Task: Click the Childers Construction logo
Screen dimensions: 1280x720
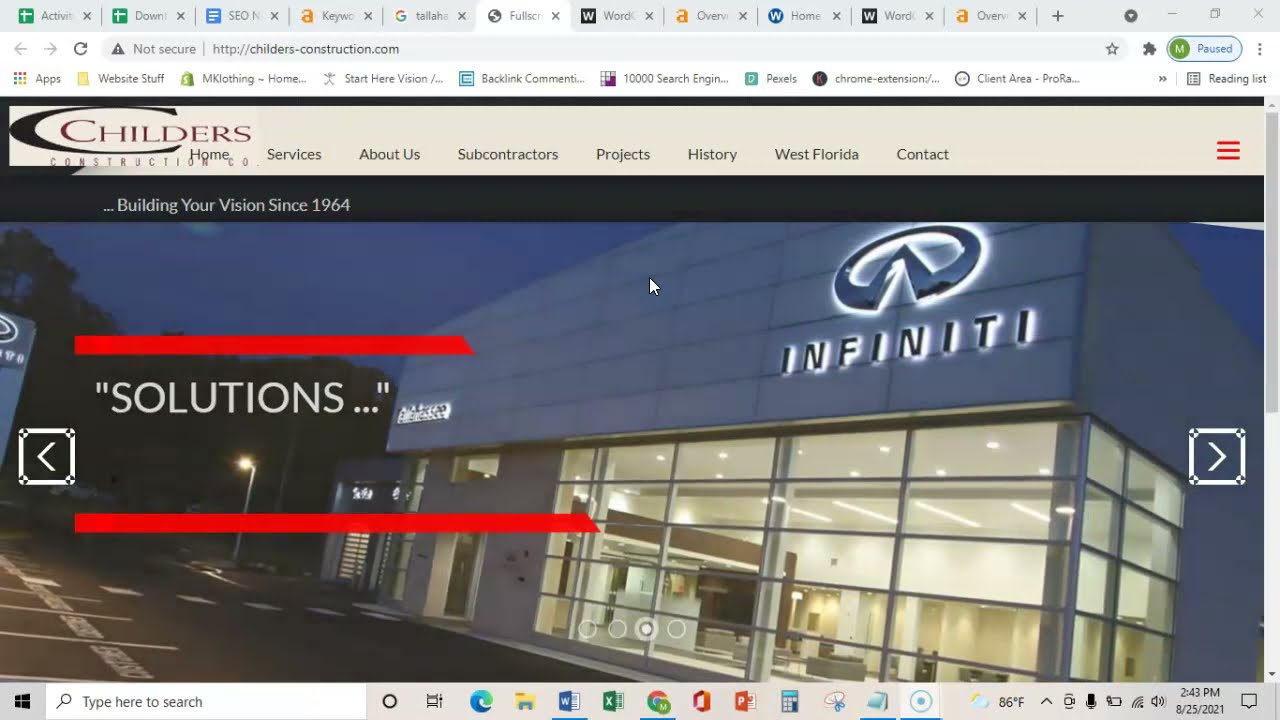Action: (x=133, y=137)
